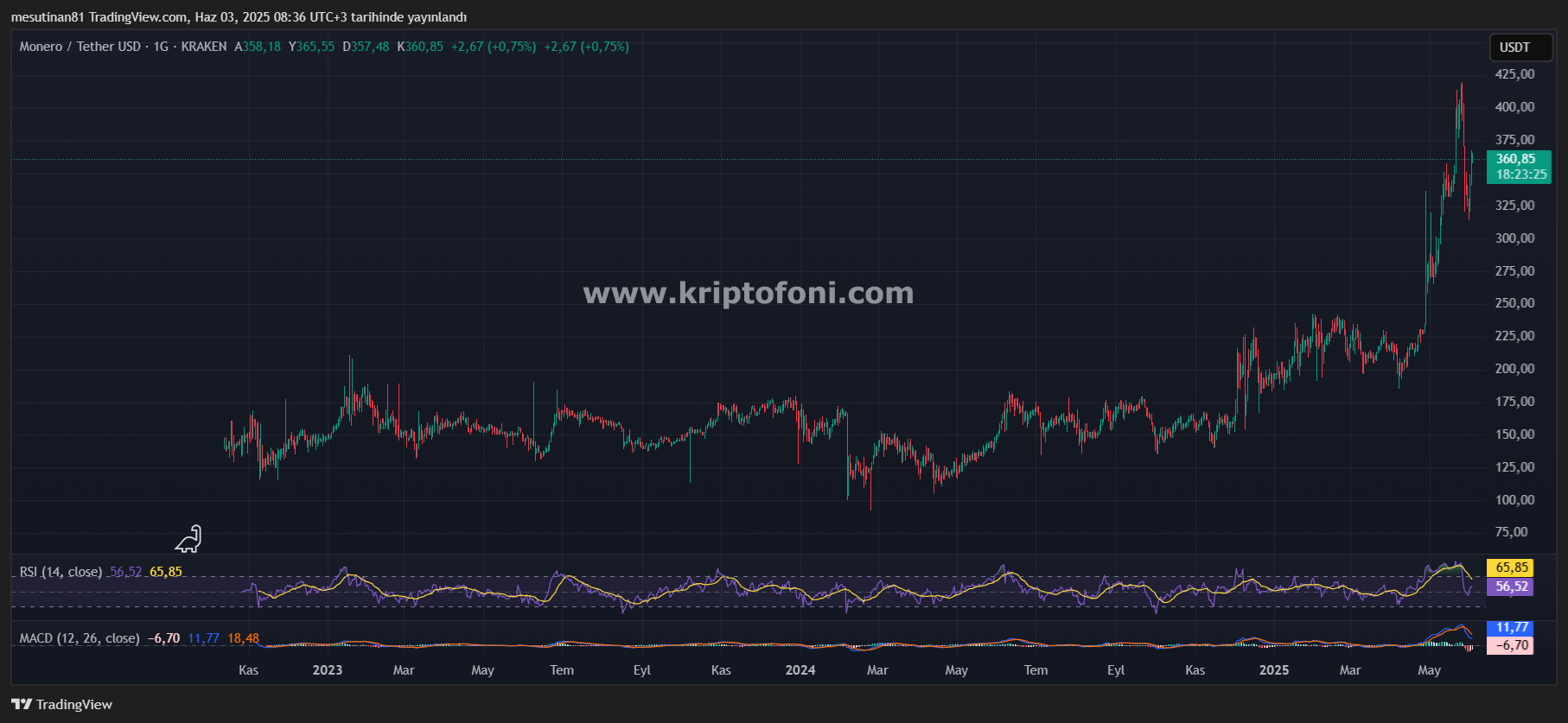Click the 2024 label on time axis
Image resolution: width=1568 pixels, height=723 pixels.
800,670
